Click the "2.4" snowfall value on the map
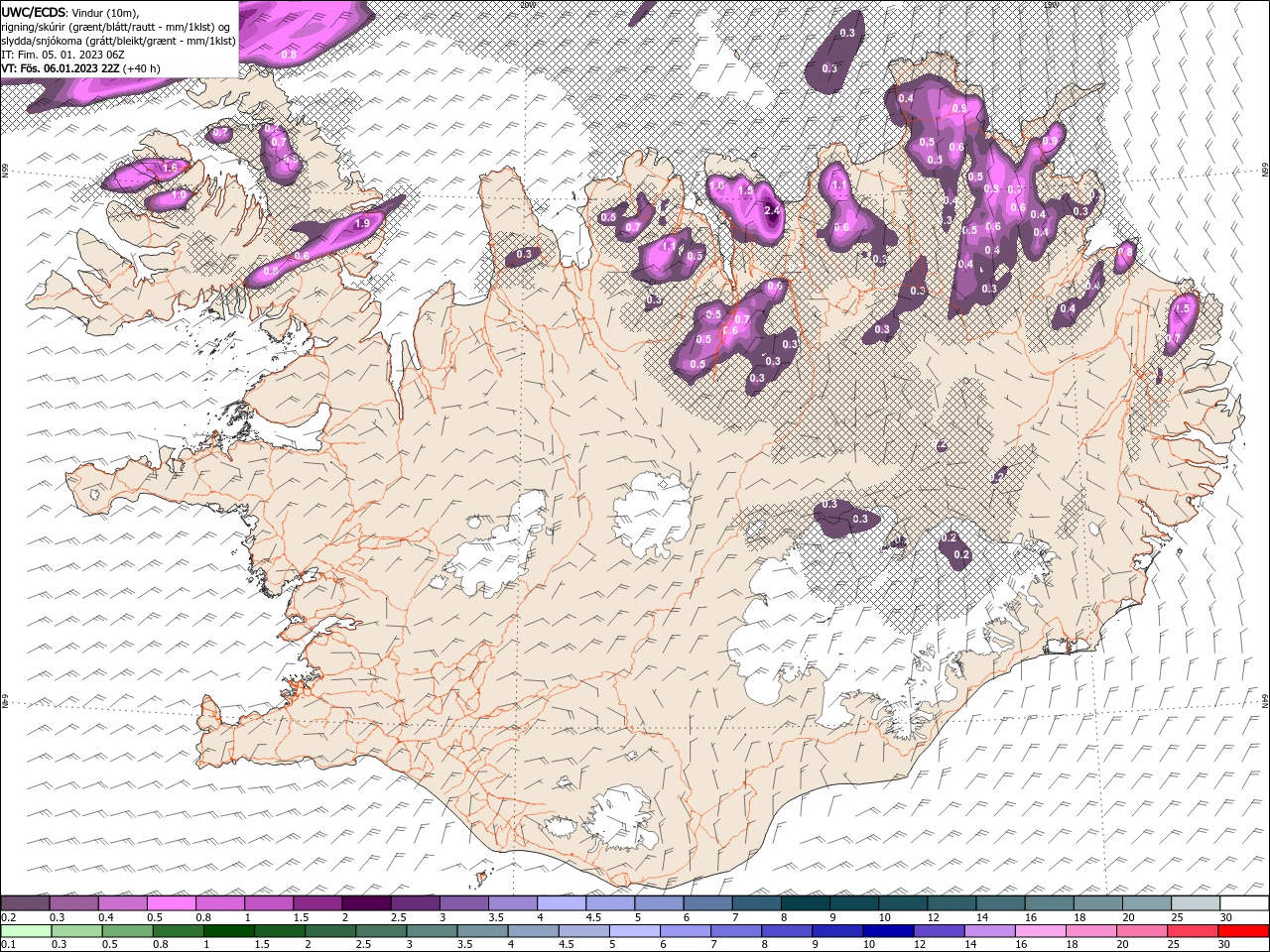 click(x=774, y=210)
